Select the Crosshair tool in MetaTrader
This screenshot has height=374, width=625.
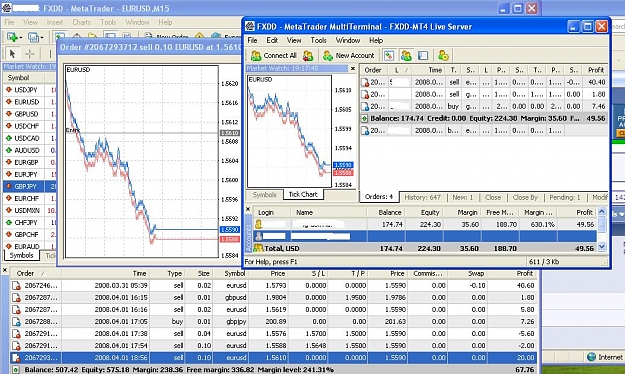pos(29,53)
